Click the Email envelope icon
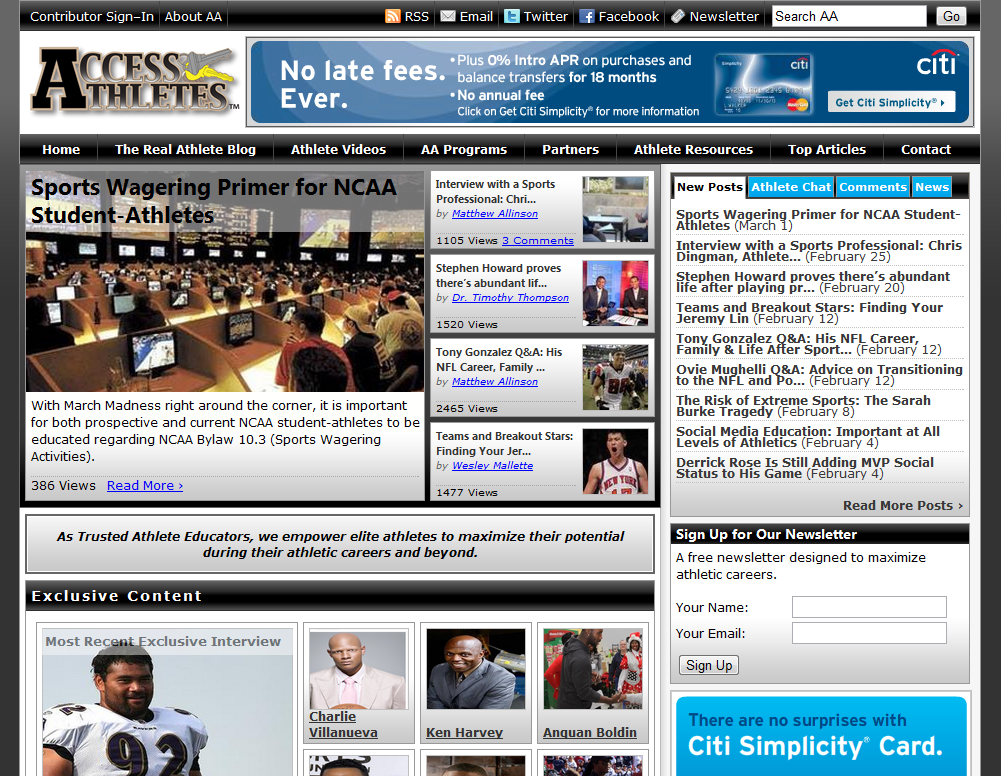This screenshot has width=1001, height=776. (x=448, y=16)
